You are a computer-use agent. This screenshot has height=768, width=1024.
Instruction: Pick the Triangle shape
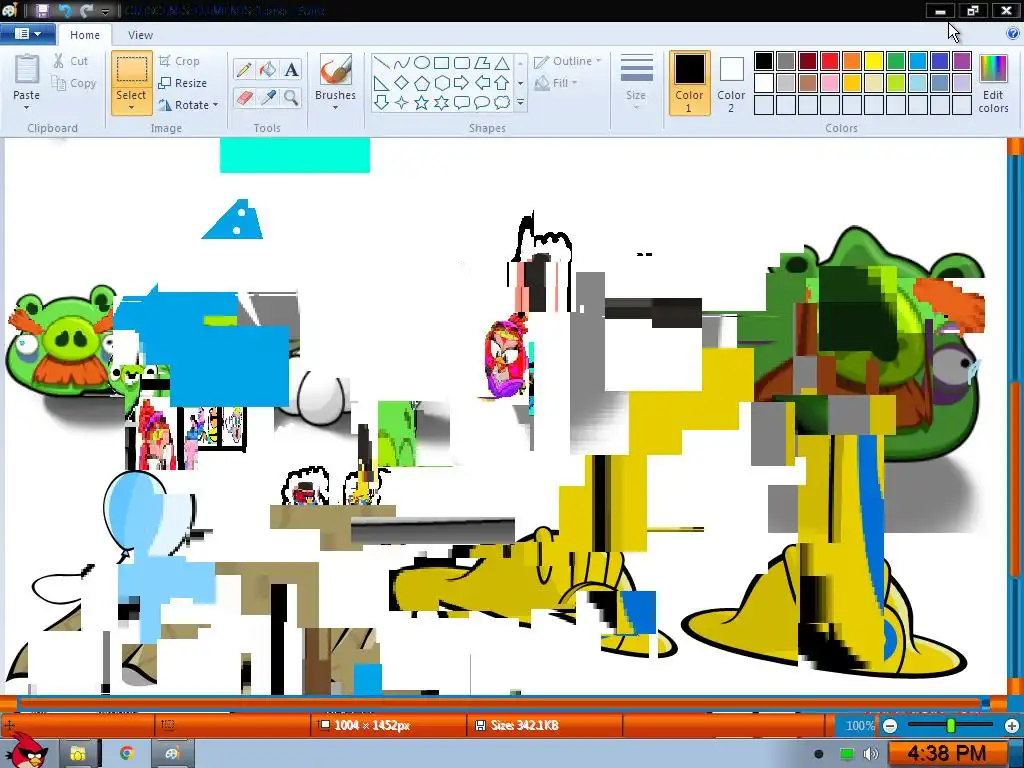502,63
